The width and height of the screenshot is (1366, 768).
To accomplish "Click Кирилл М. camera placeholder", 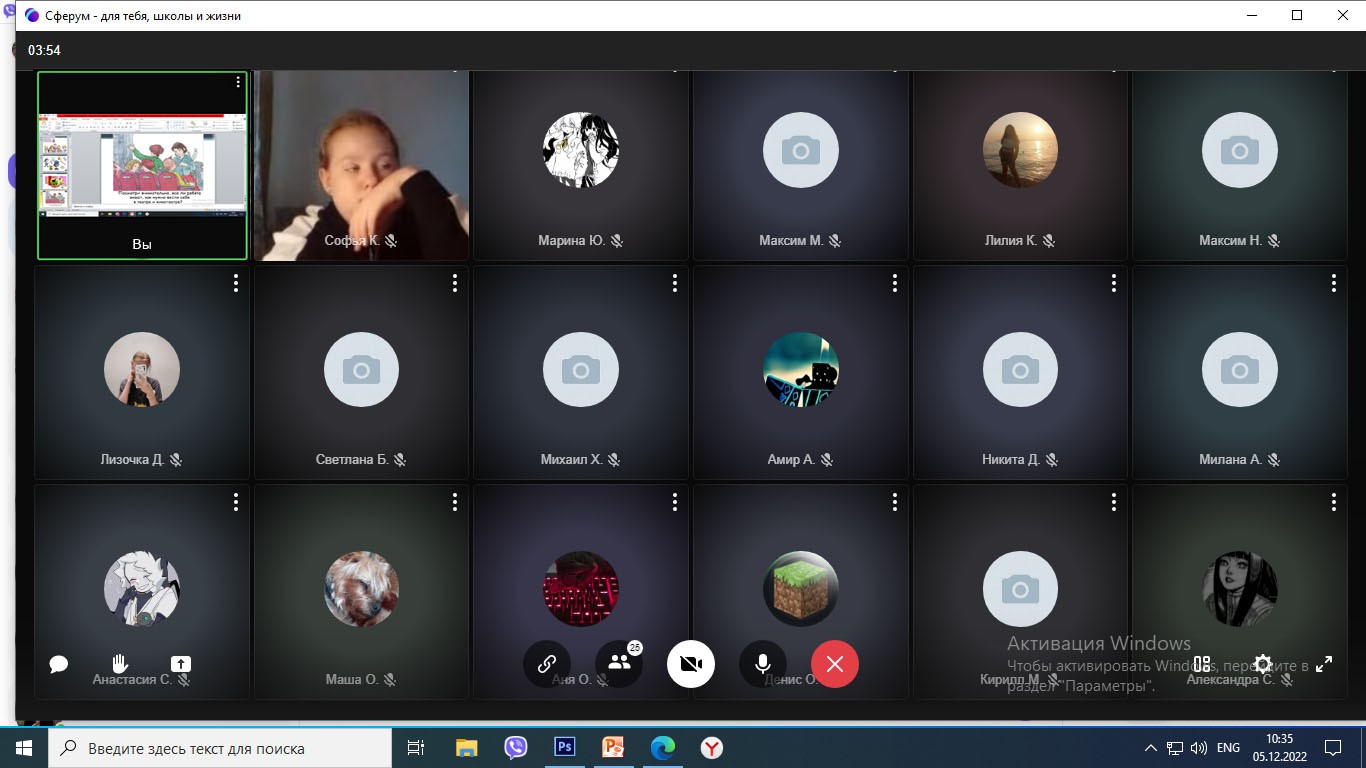I will click(1020, 589).
